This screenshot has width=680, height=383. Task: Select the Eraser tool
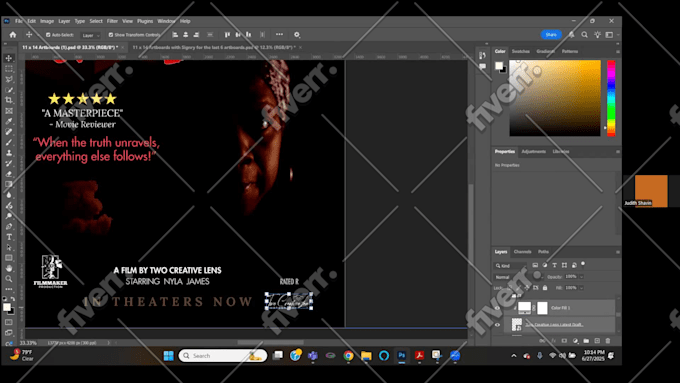(9, 174)
